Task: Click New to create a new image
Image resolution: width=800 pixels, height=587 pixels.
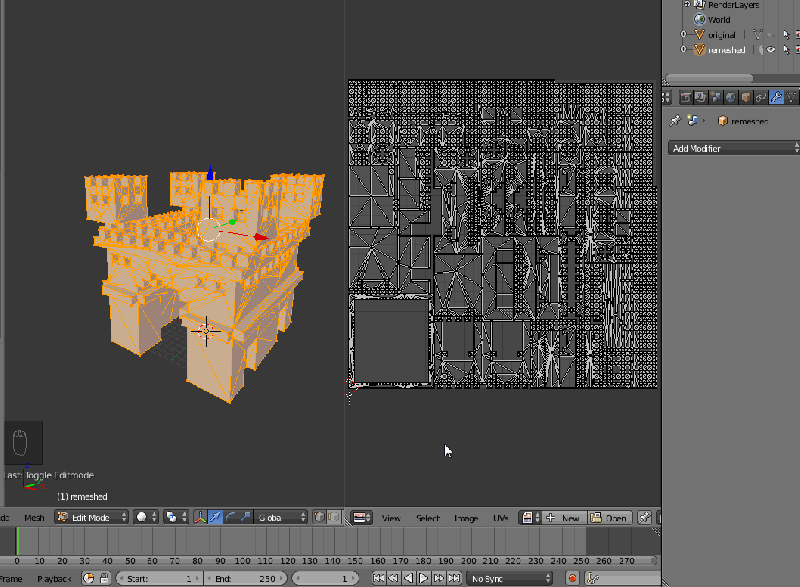Action: point(565,517)
